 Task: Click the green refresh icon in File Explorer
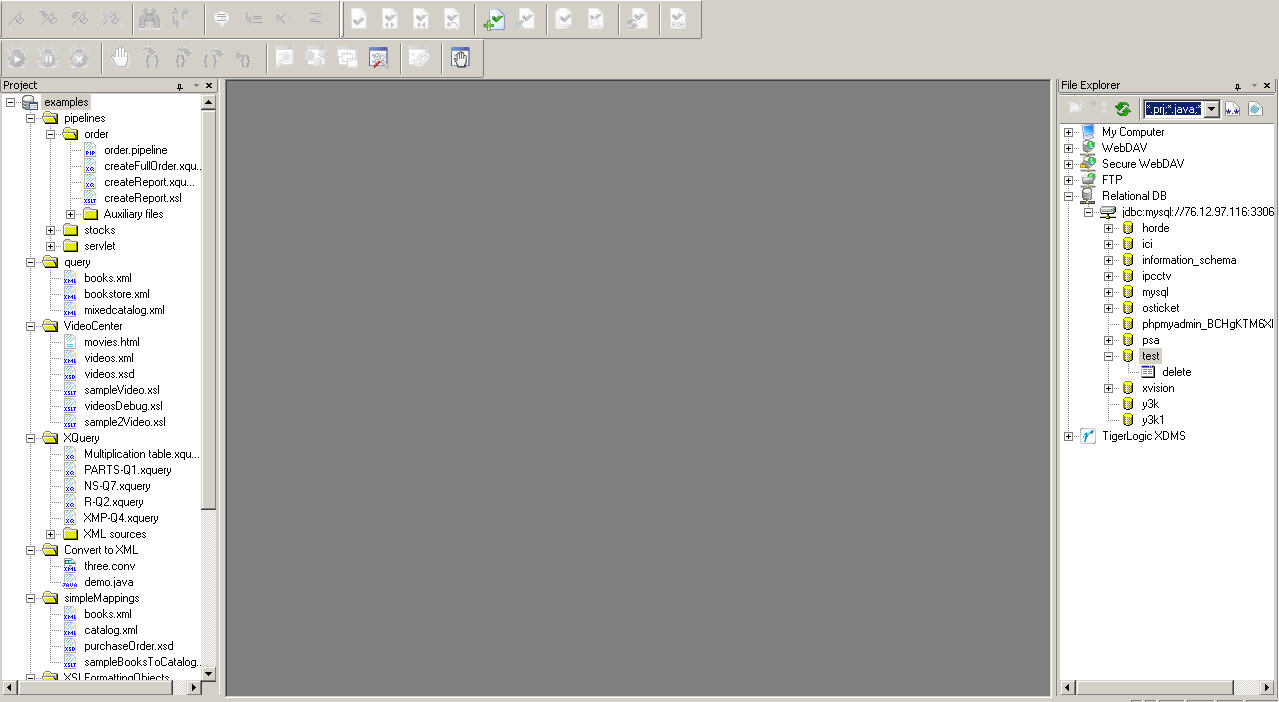pos(1122,109)
